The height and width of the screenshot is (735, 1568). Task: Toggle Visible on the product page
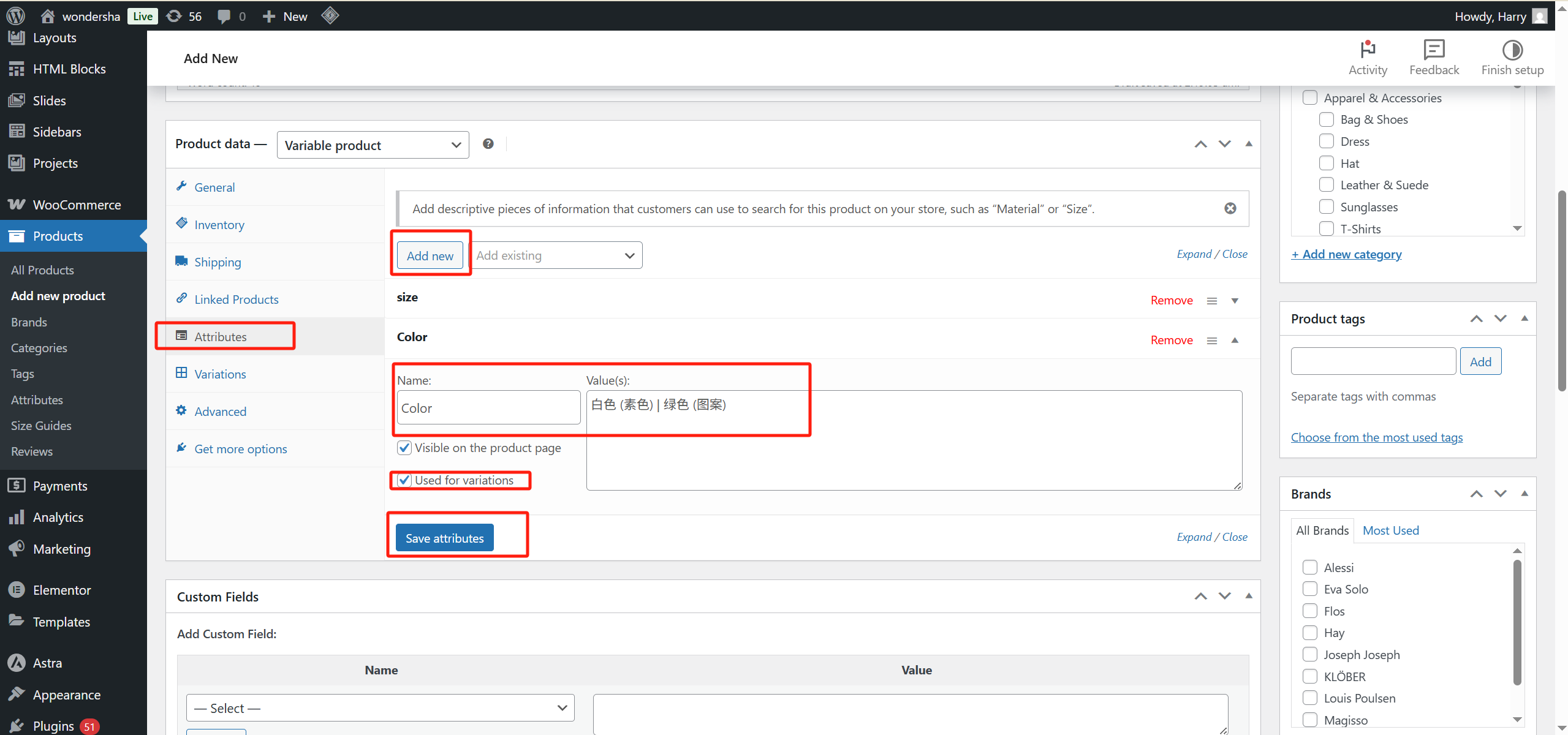click(x=404, y=448)
